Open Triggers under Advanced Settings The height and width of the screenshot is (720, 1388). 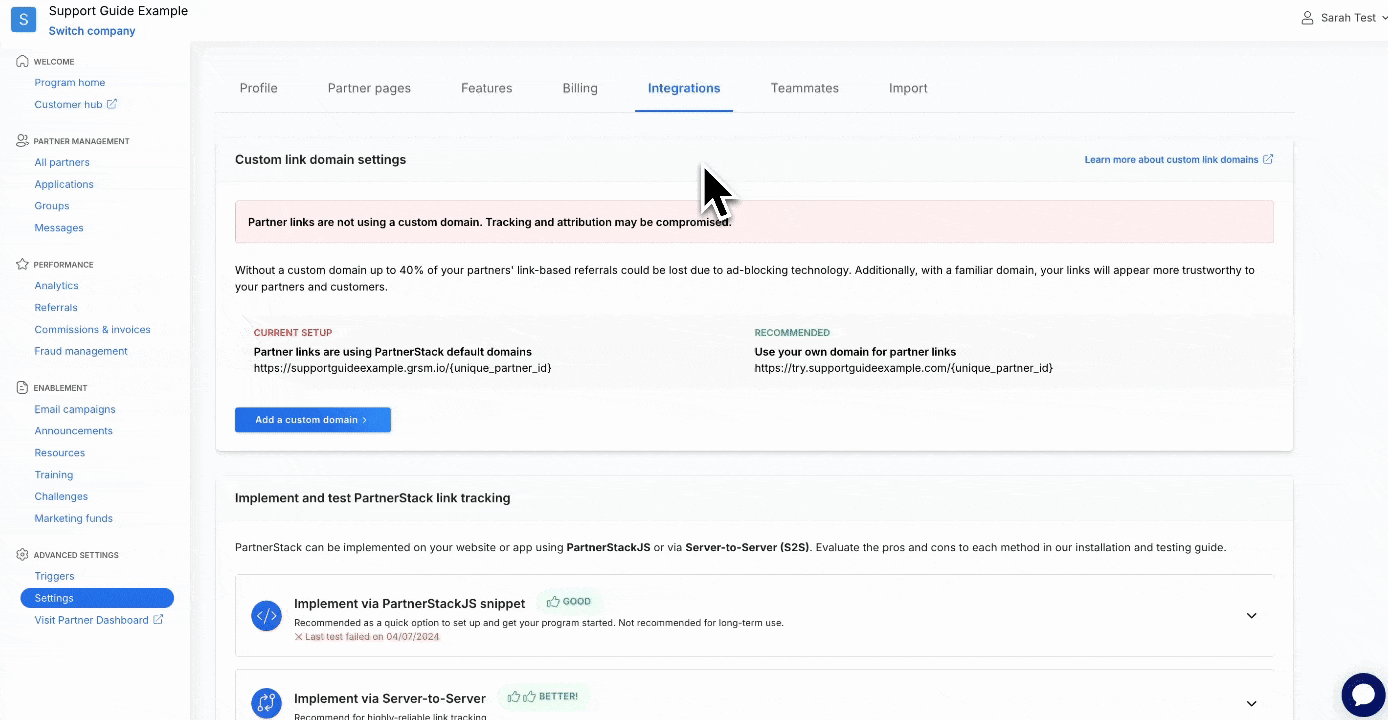(54, 576)
